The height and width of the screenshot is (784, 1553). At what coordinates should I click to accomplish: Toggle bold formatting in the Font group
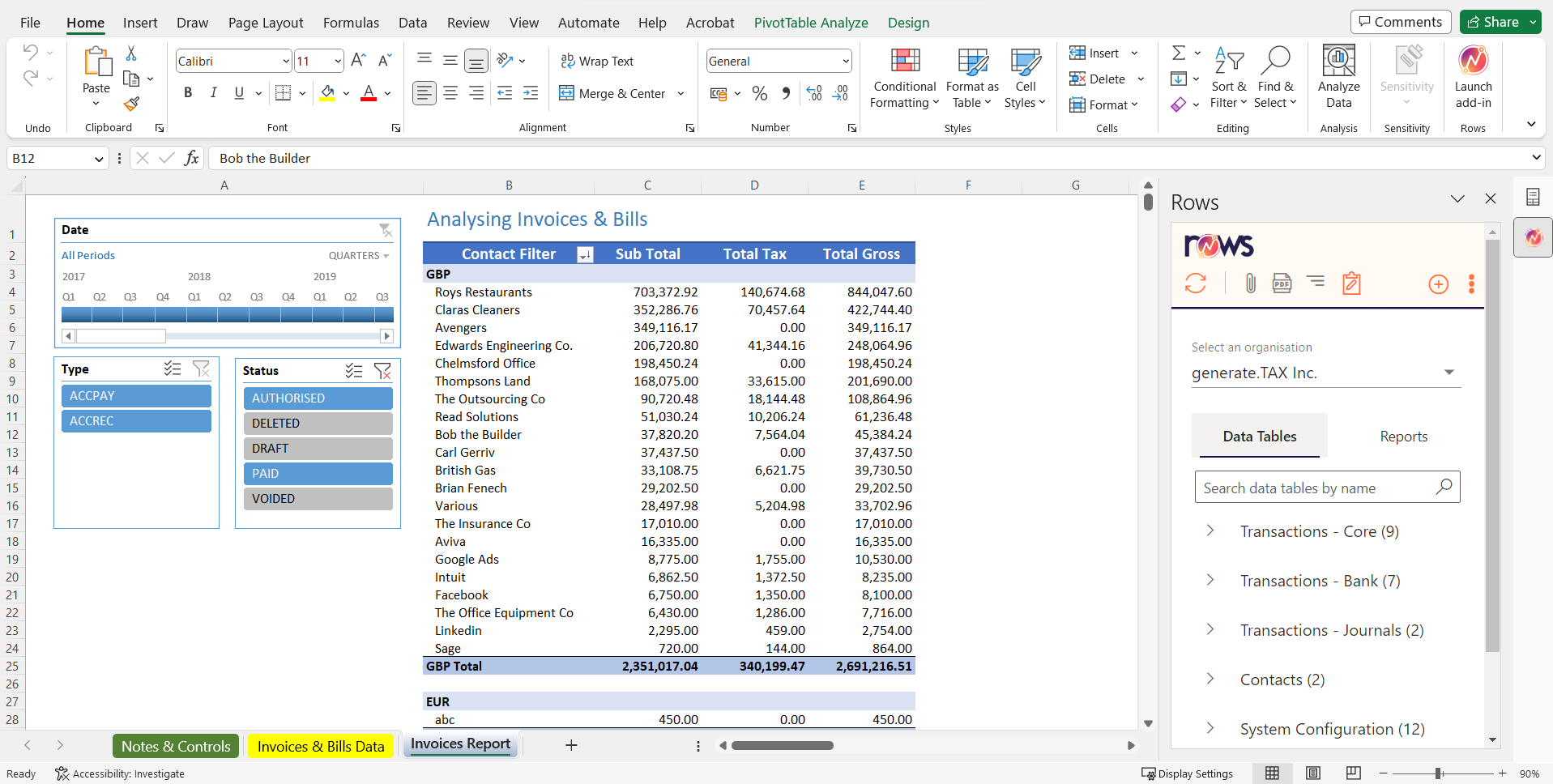pyautogui.click(x=187, y=92)
